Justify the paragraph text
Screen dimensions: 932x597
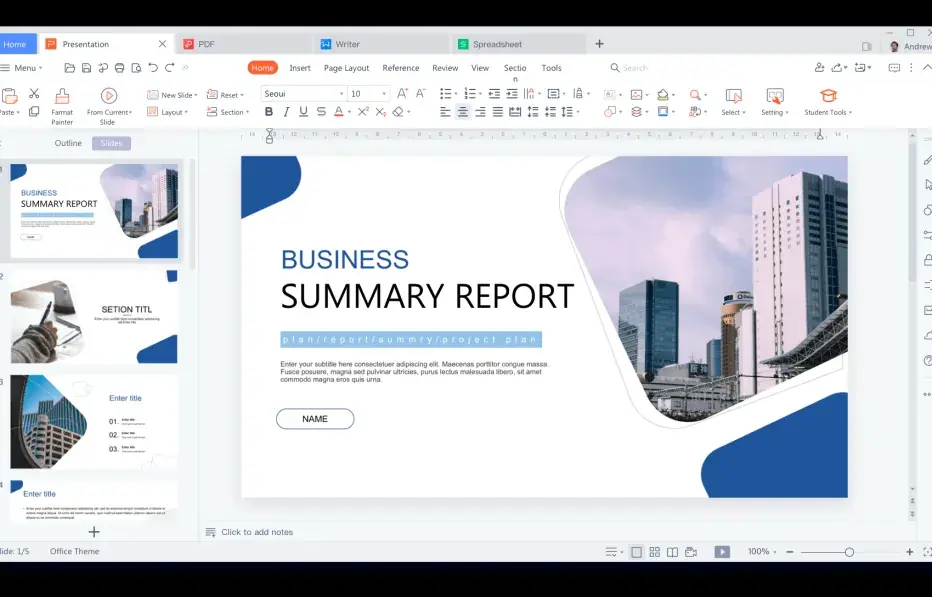(x=498, y=111)
